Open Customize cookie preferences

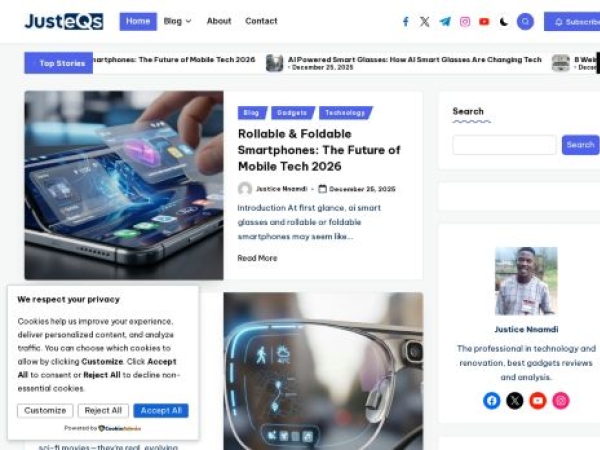[45, 411]
